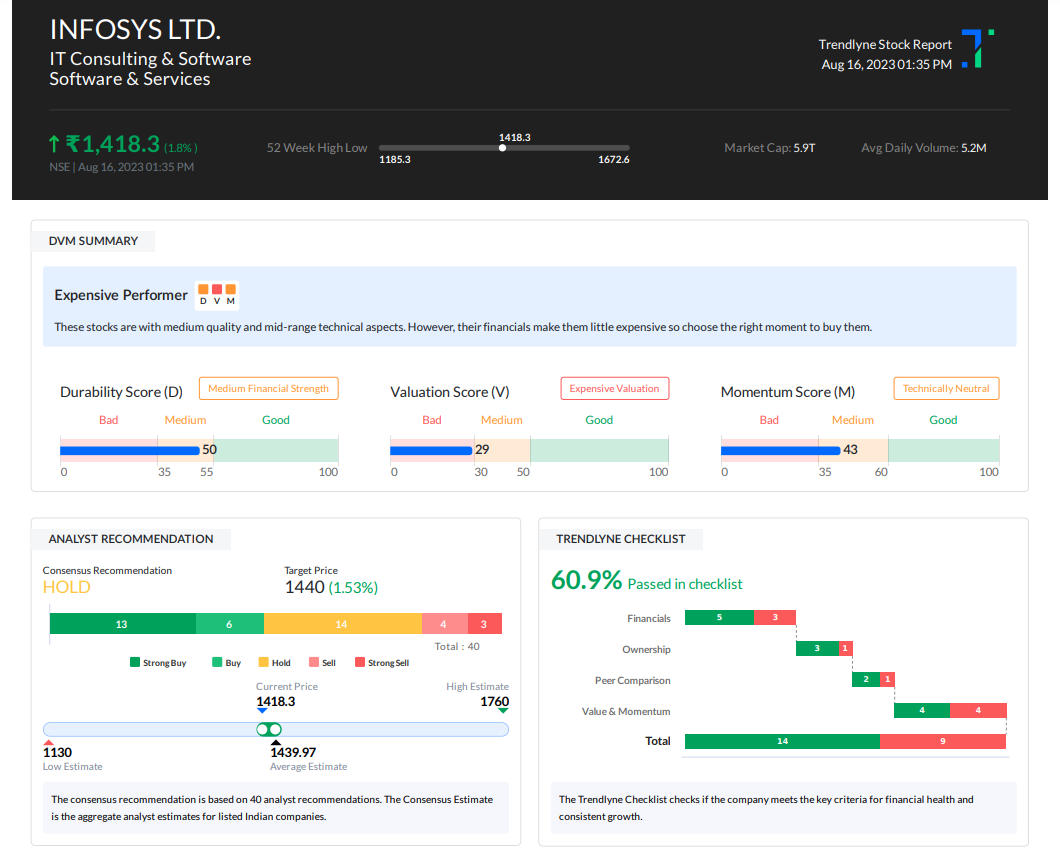Click the 6 Buy bar segment

[x=229, y=623]
